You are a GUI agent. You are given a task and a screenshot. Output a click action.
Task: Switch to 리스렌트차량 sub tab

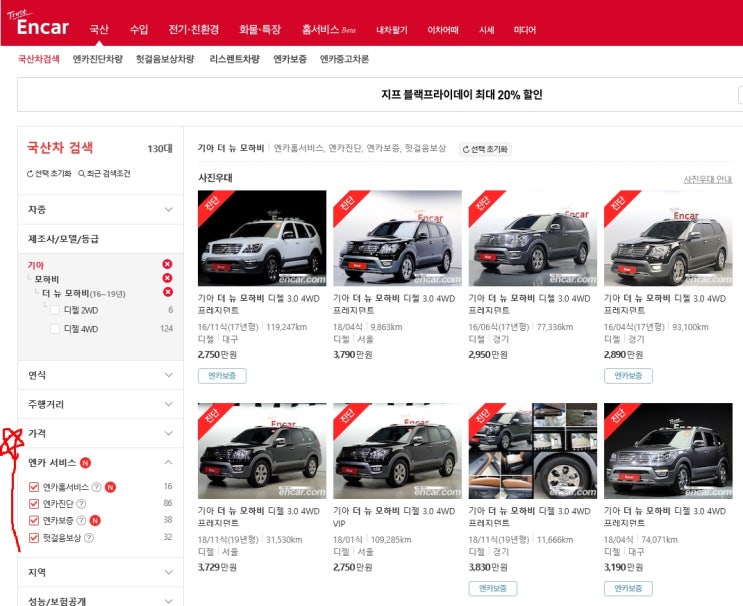coord(235,59)
